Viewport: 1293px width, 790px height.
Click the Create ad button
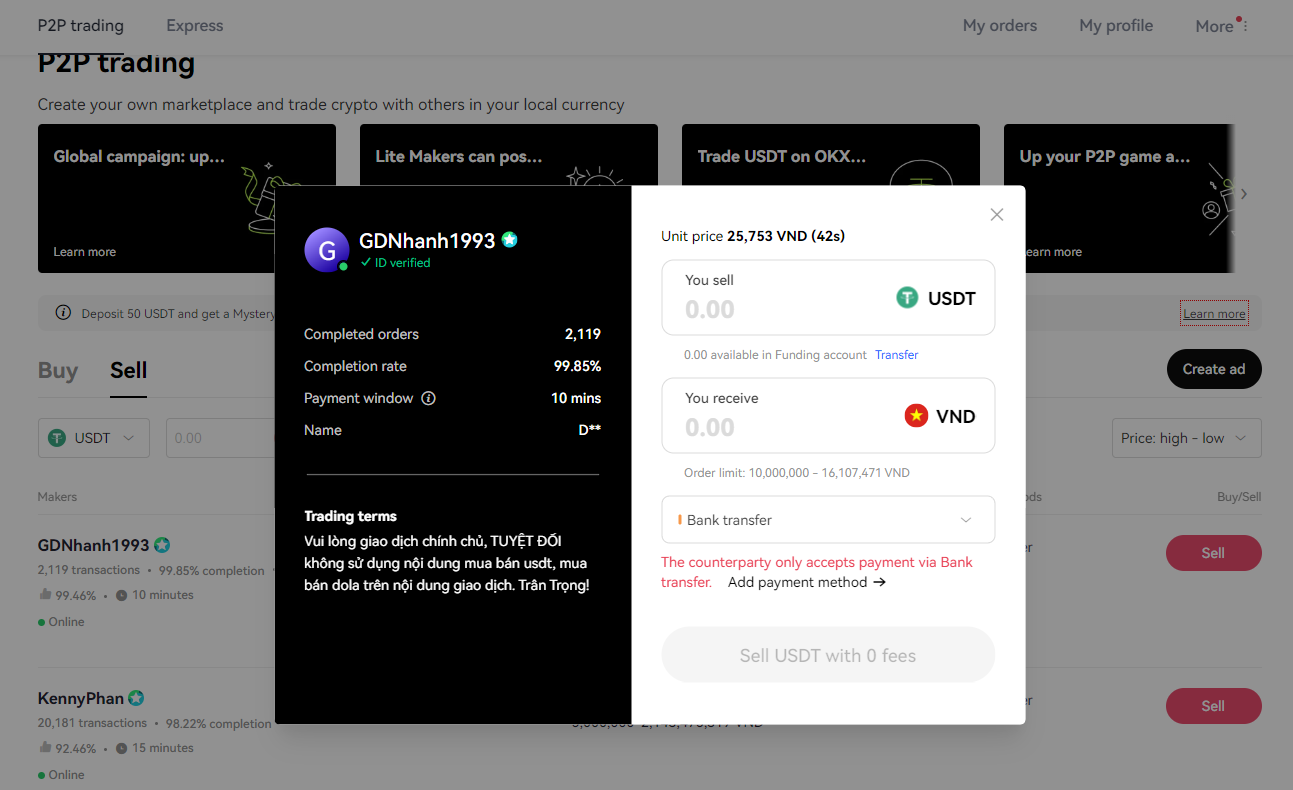point(1214,369)
